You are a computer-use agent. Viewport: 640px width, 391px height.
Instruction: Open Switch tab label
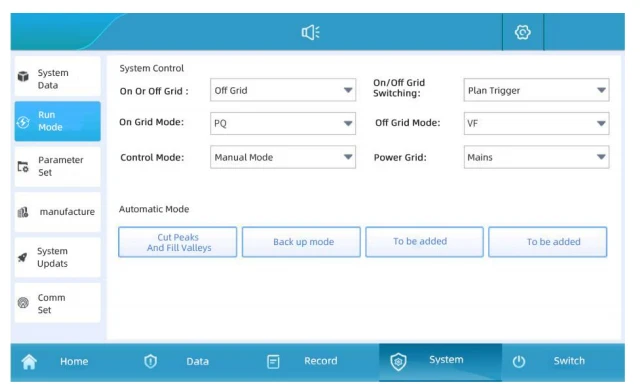[x=569, y=361]
